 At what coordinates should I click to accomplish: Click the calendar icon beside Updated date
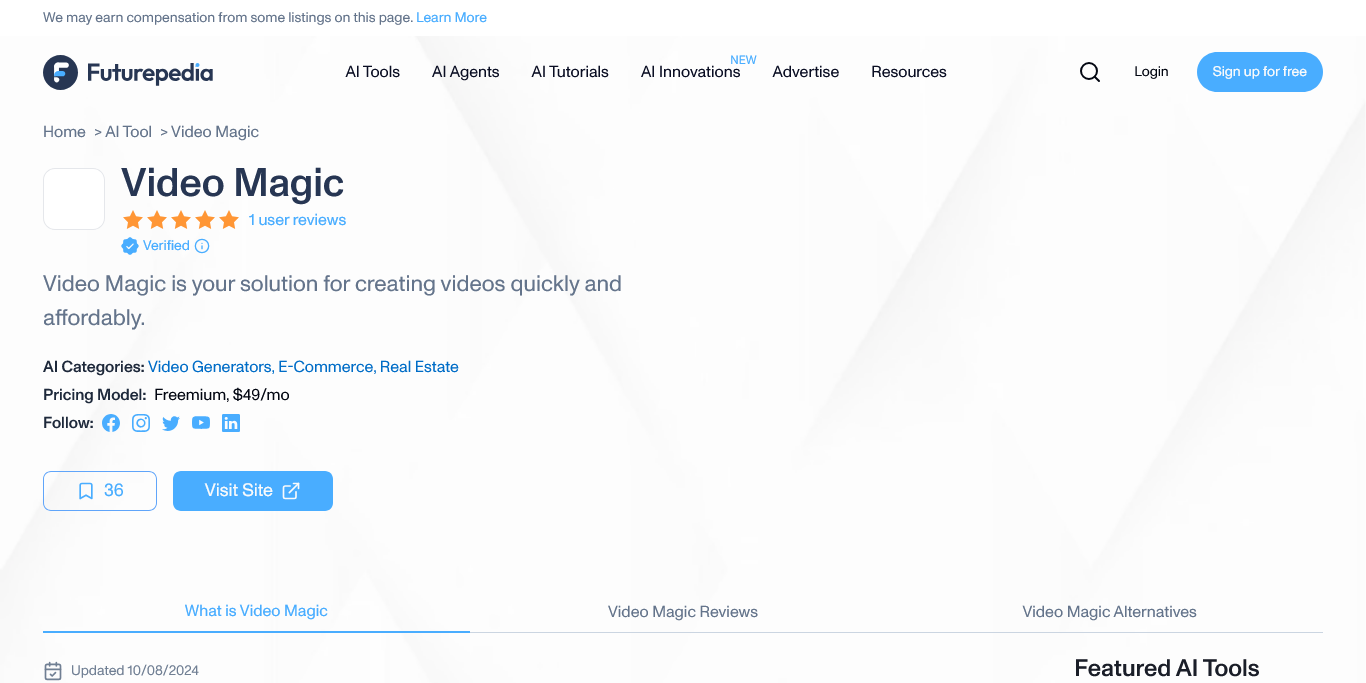tap(53, 671)
